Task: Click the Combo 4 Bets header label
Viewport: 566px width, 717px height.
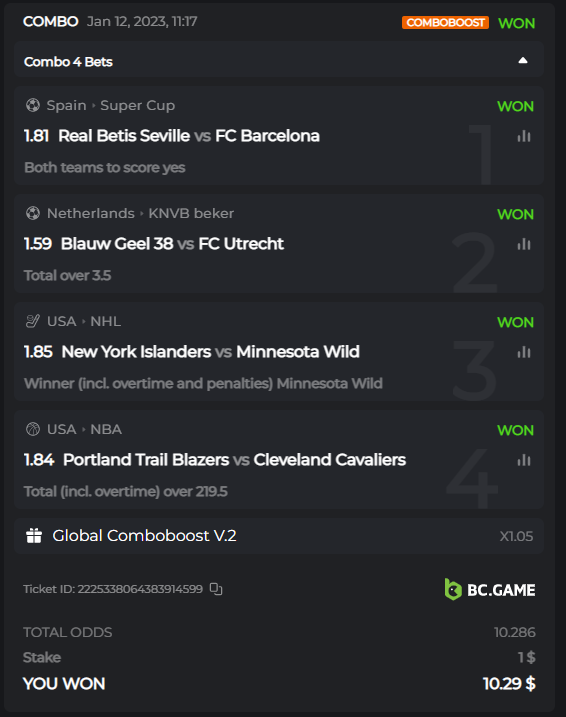Action: click(68, 62)
